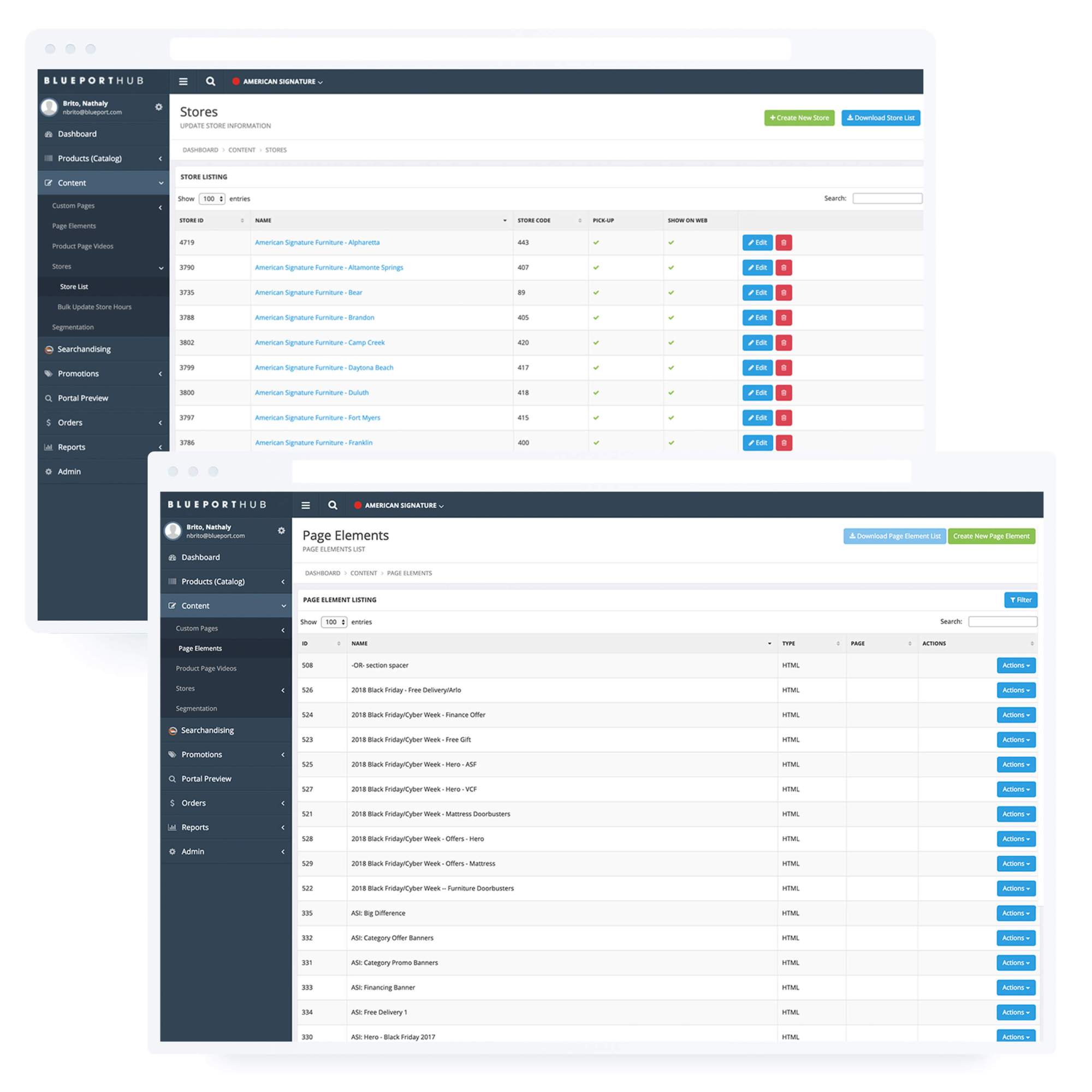Open Actions dropdown for element 526

(x=1016, y=690)
